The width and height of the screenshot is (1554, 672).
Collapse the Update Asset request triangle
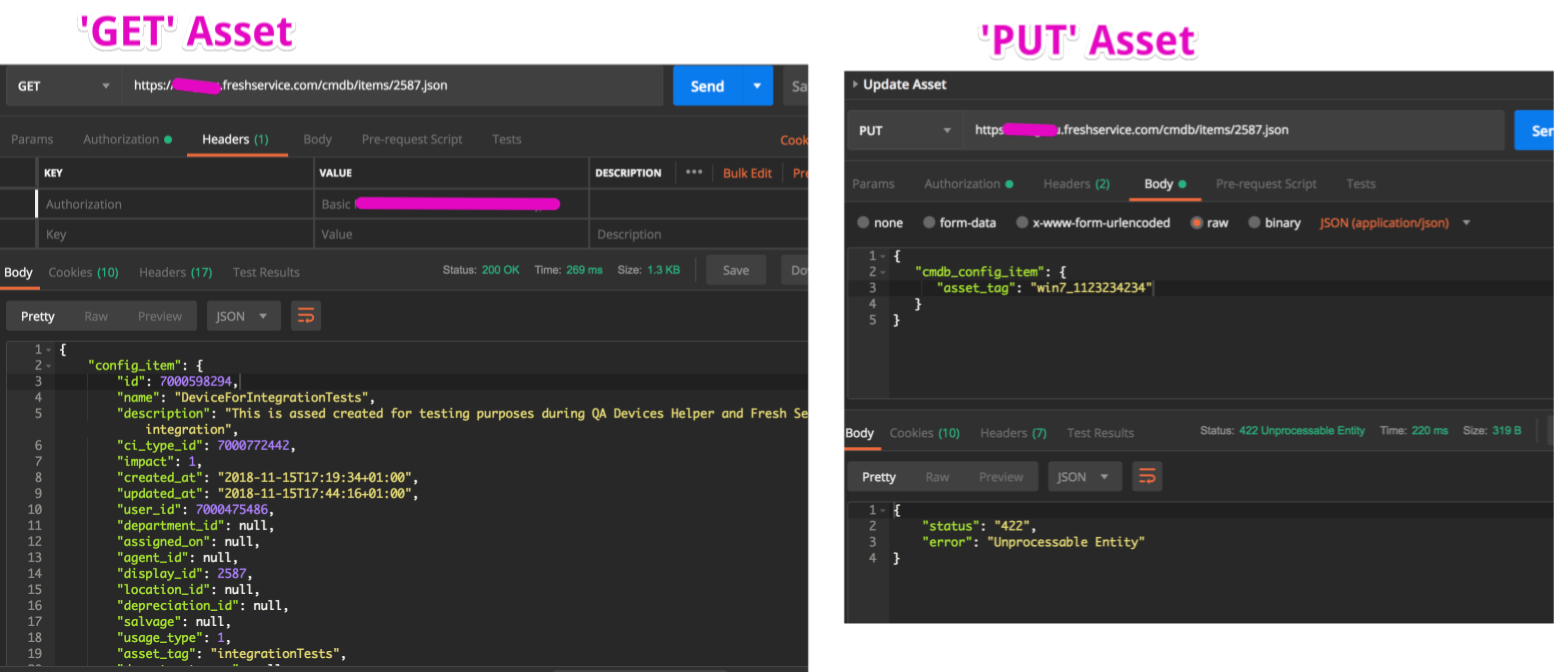(854, 84)
